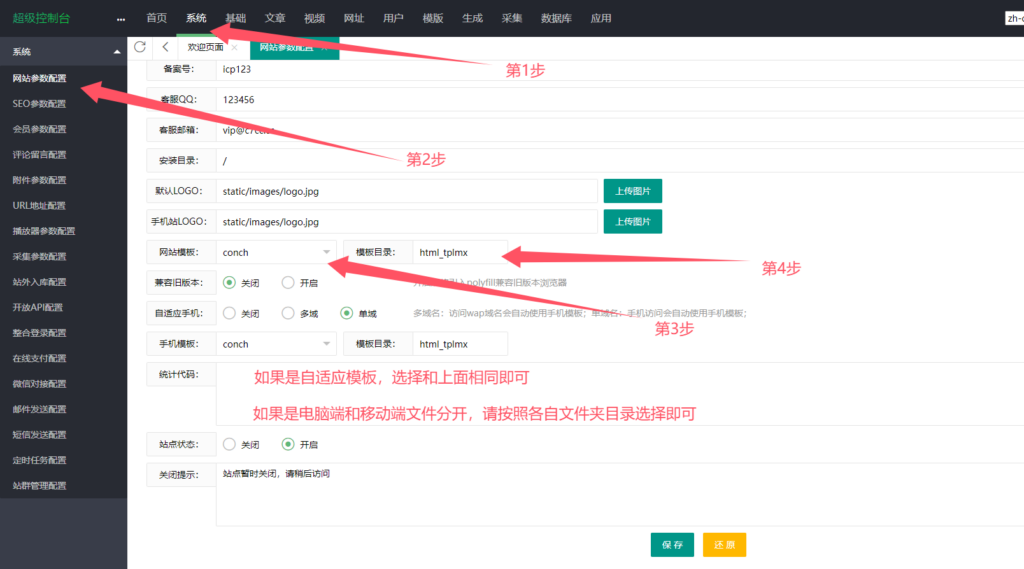Set 自适应手机 to 多域

click(288, 314)
